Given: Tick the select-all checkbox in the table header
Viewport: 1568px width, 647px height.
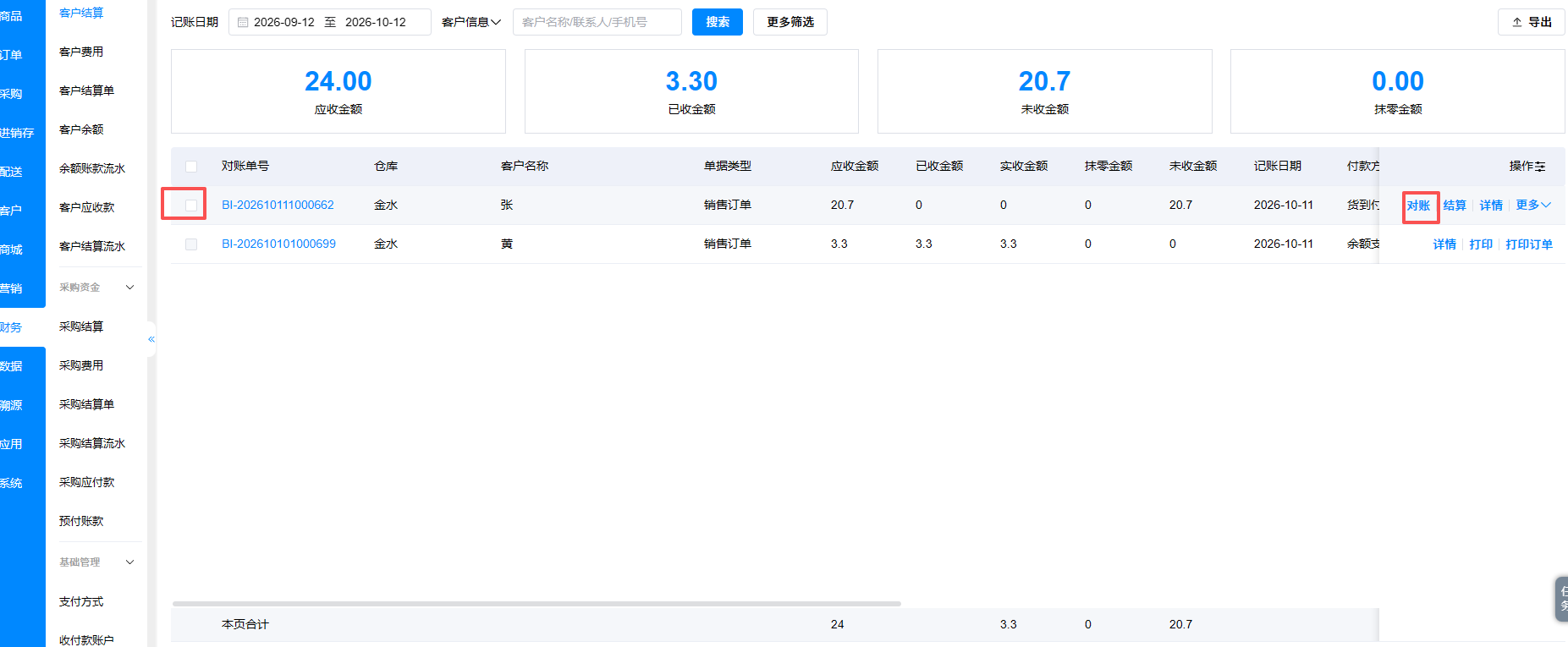Looking at the screenshot, I should tap(191, 167).
